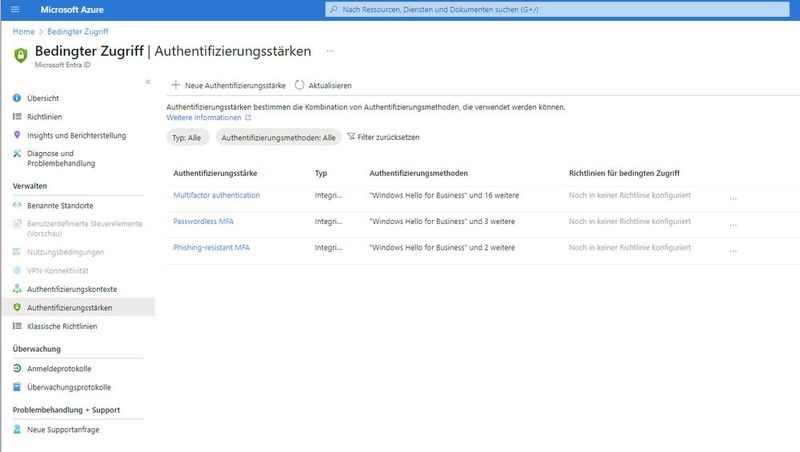Open Phishing-resistant MFA strength
Viewport: 800px width, 452px height.
(211, 247)
